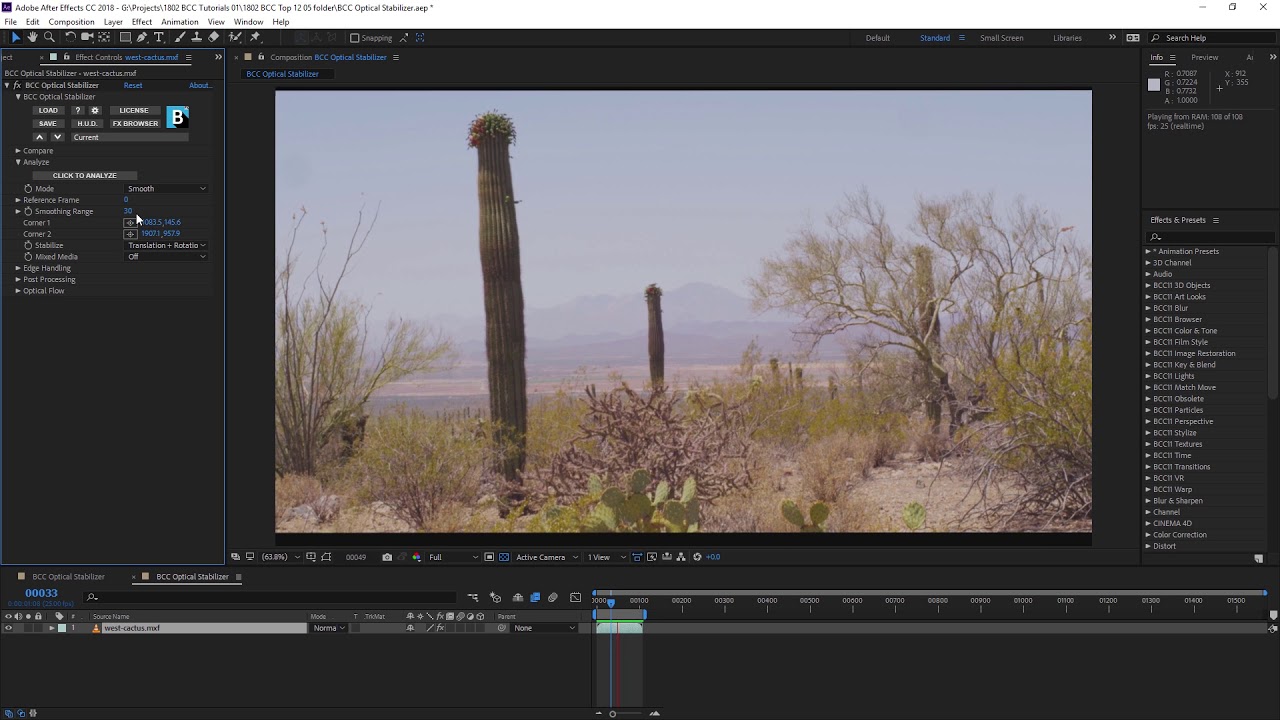Click the LOAD preset button

tap(48, 110)
